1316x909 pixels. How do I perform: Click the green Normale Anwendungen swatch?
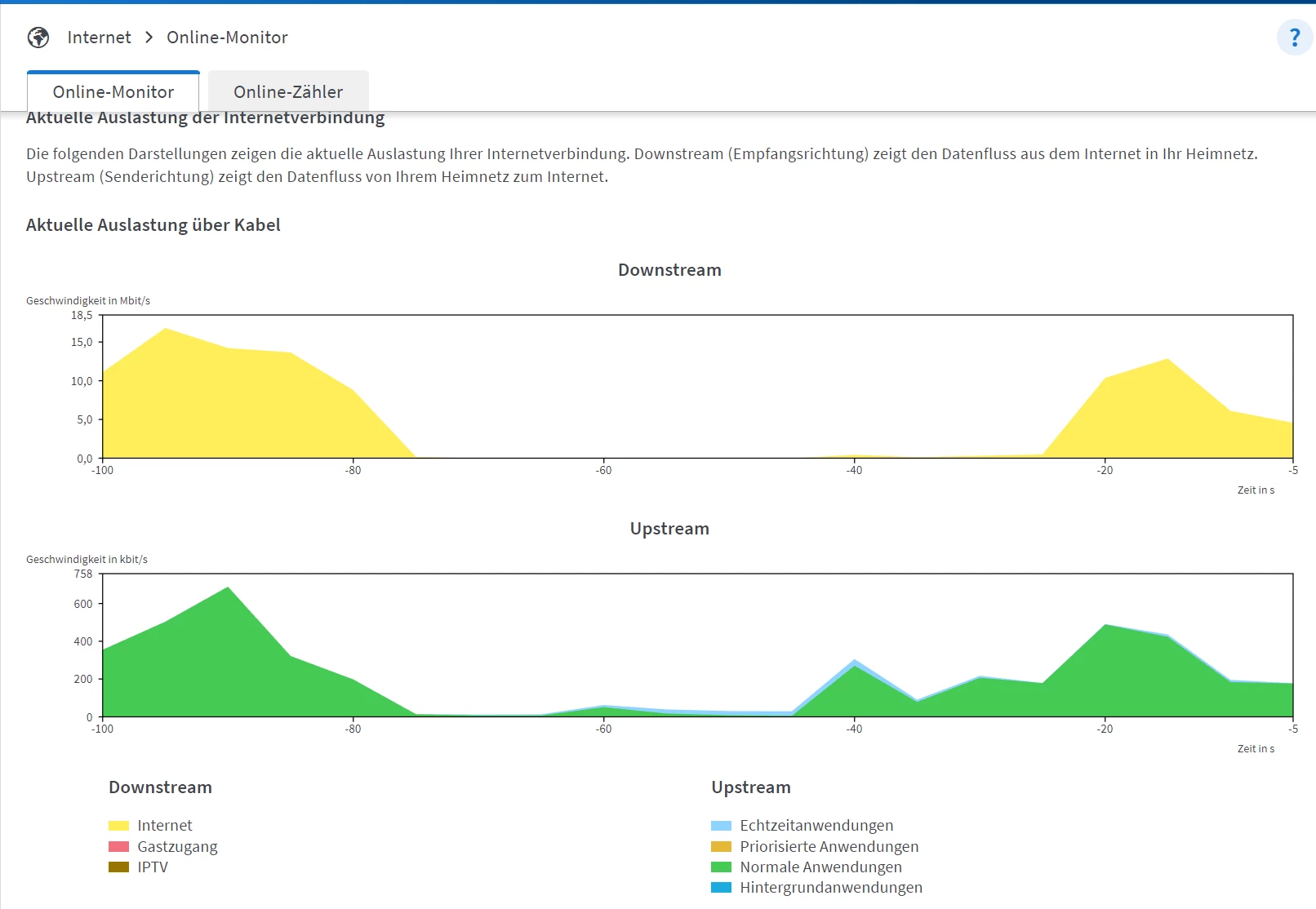[722, 867]
